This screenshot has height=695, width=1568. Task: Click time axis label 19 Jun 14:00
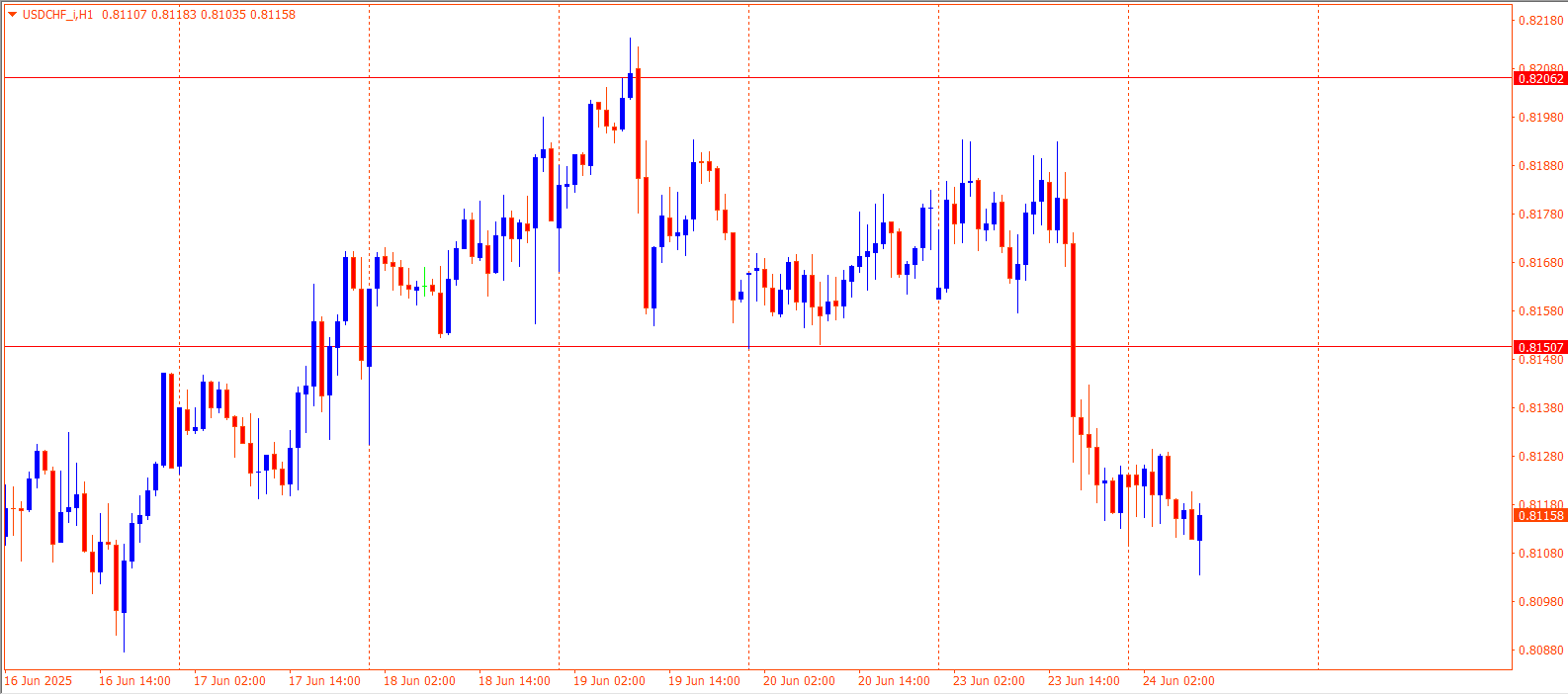pos(704,681)
